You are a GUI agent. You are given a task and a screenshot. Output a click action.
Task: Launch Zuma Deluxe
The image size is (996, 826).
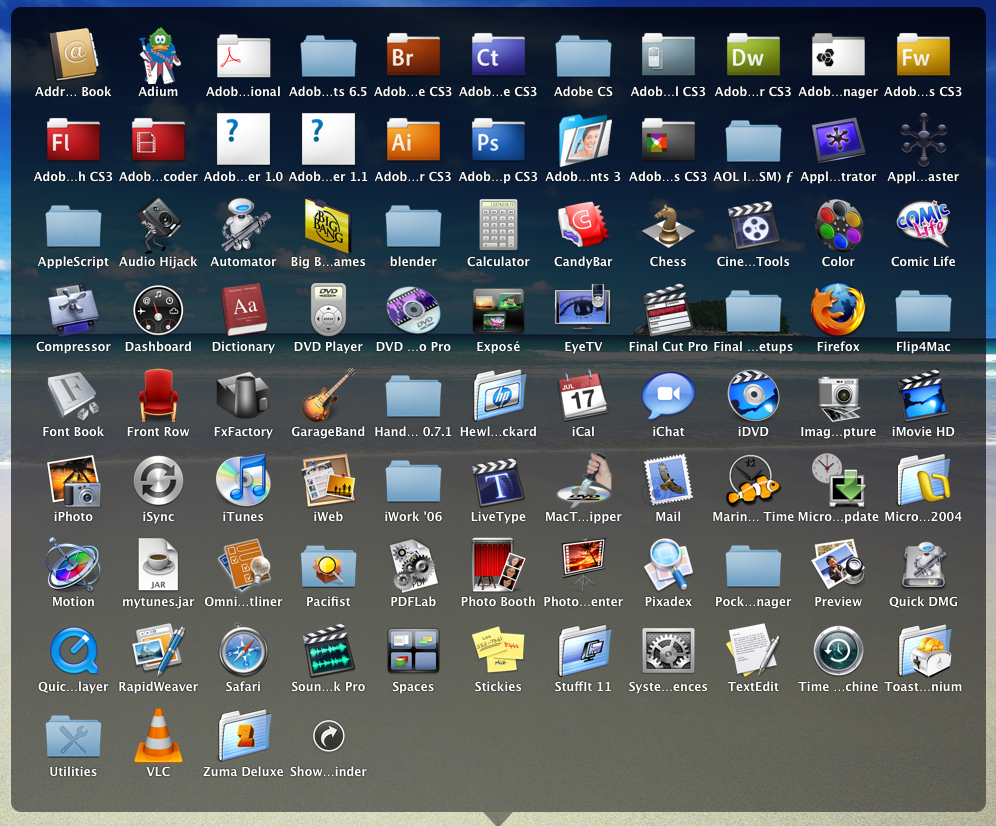(243, 735)
